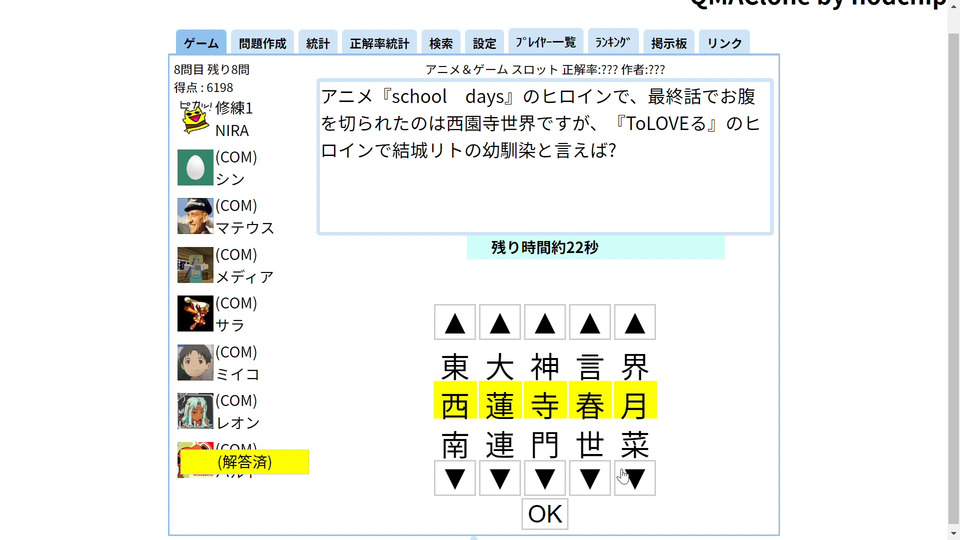
Task: Click サラ's dark avatar image
Action: pyautogui.click(x=195, y=313)
